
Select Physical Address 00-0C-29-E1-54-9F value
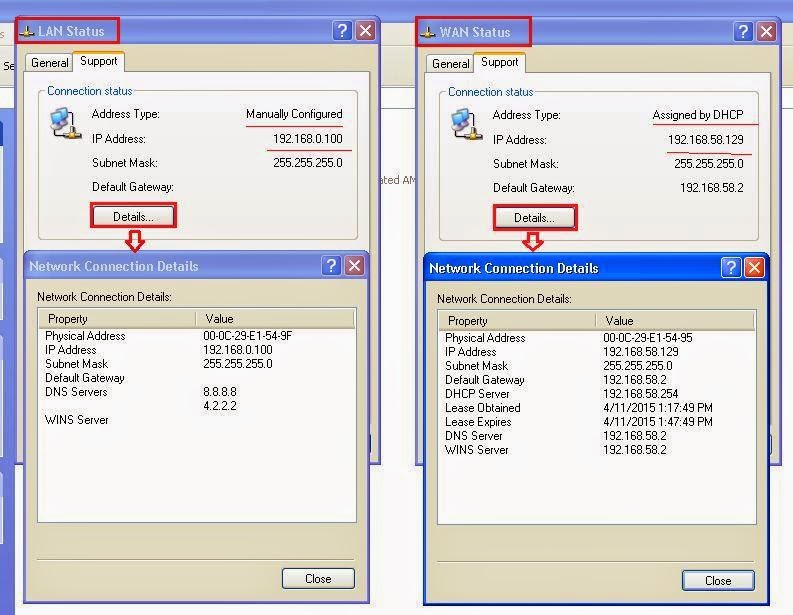coord(248,336)
